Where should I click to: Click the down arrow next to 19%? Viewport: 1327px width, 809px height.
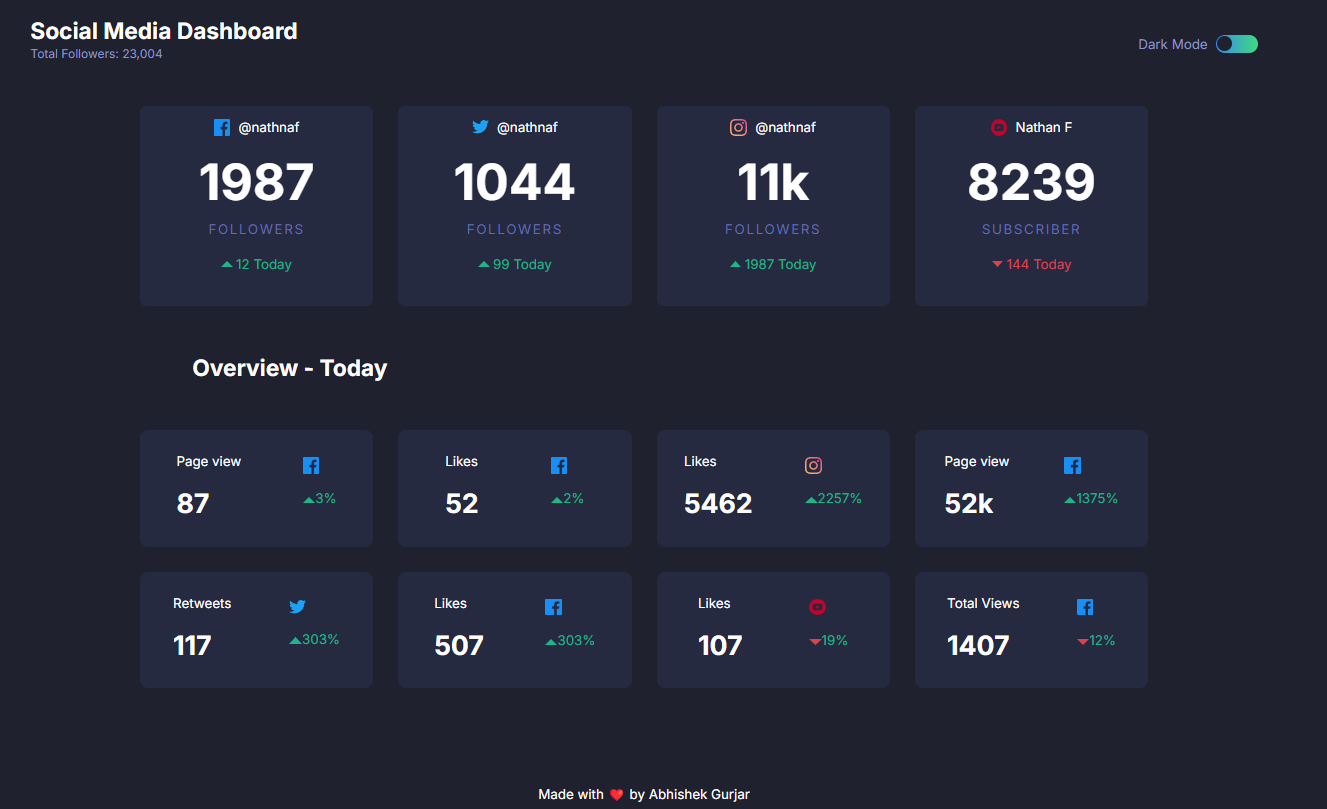tap(815, 641)
